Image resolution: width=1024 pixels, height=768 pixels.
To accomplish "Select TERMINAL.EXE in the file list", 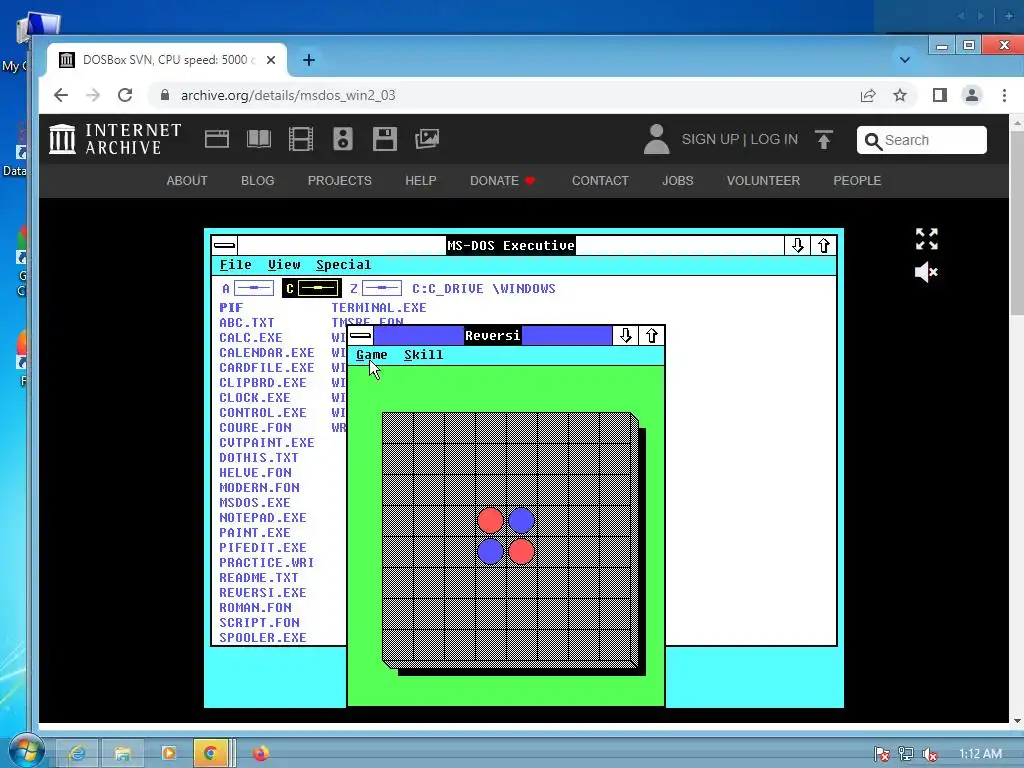I will pyautogui.click(x=379, y=307).
